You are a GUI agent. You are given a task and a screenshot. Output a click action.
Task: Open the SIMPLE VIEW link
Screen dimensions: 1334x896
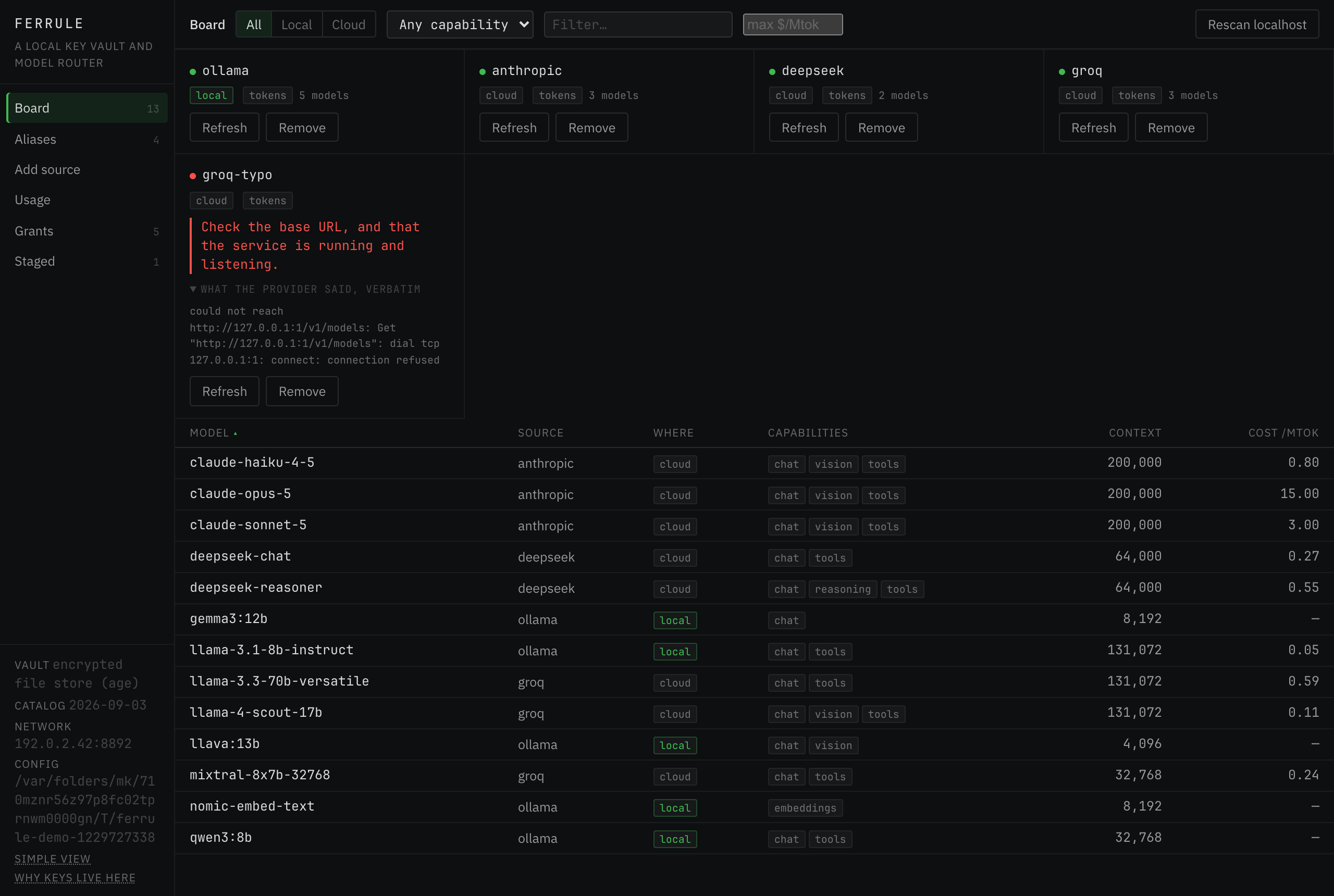coord(53,859)
